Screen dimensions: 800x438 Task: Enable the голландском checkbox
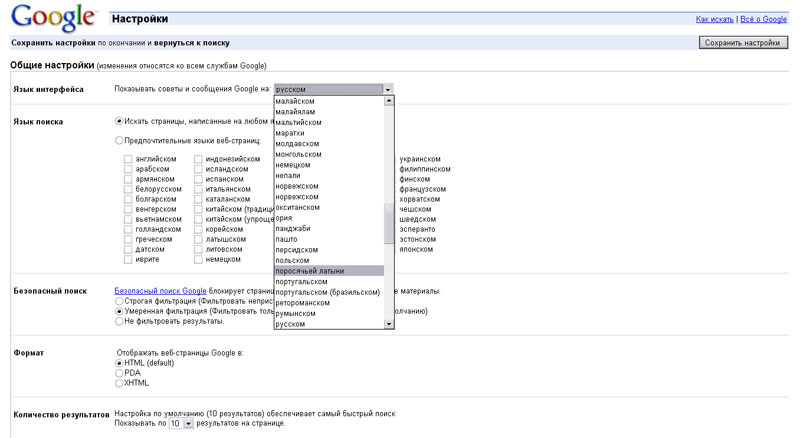tap(128, 229)
